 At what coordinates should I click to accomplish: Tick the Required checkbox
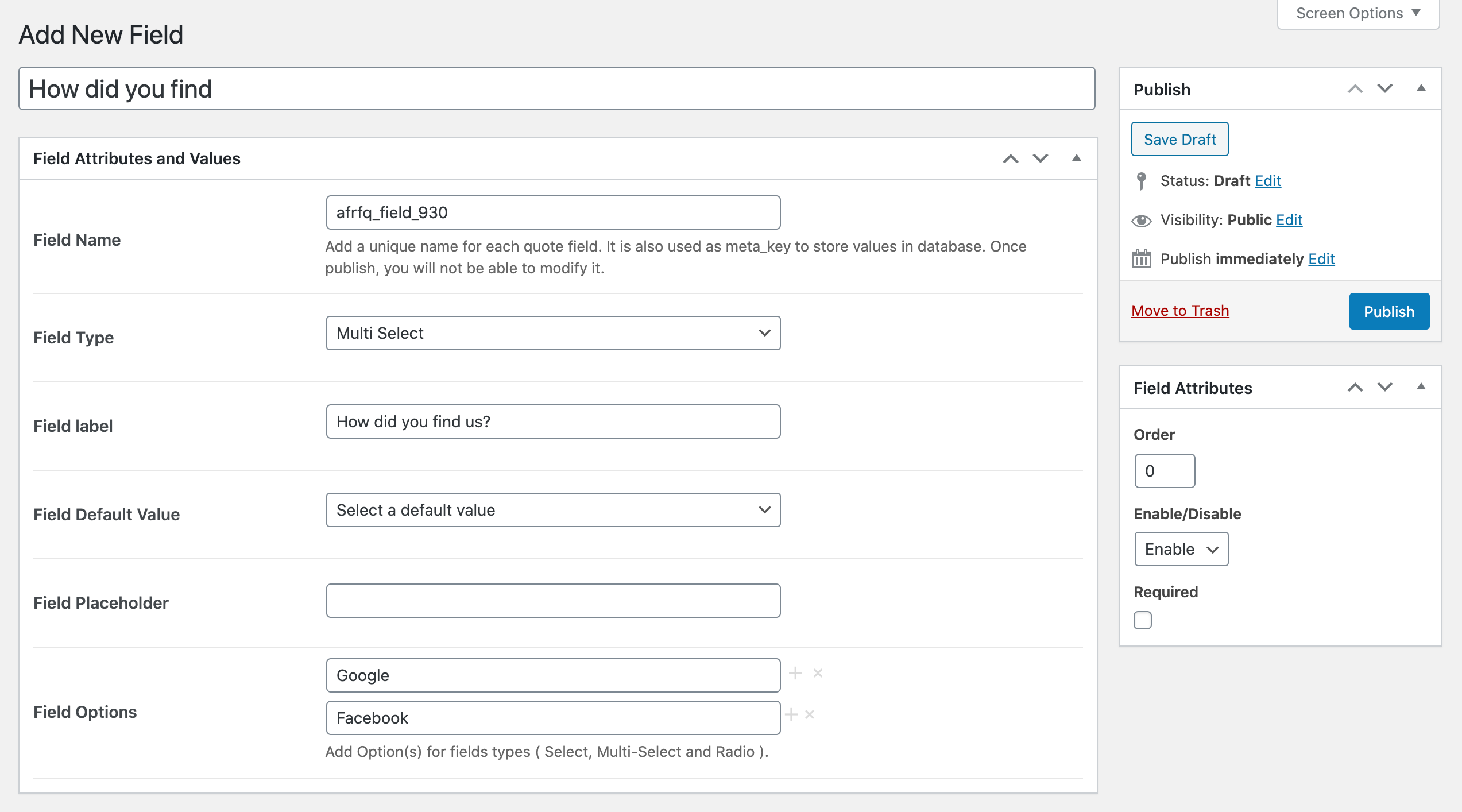[x=1143, y=620]
